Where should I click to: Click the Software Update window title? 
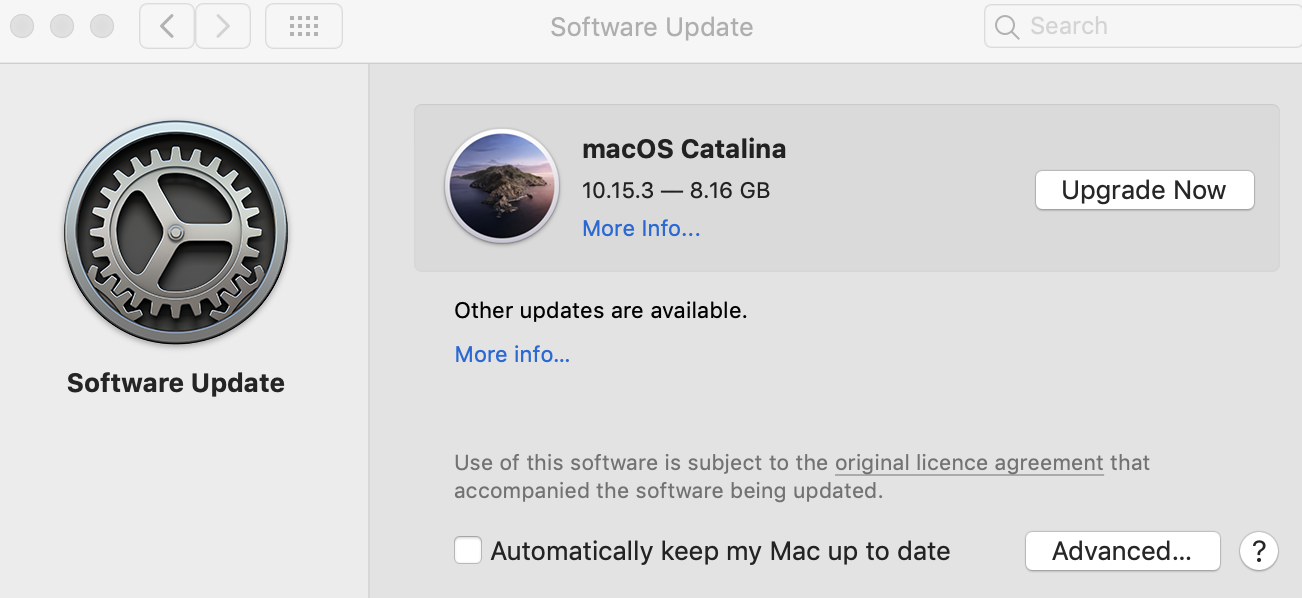pos(652,27)
